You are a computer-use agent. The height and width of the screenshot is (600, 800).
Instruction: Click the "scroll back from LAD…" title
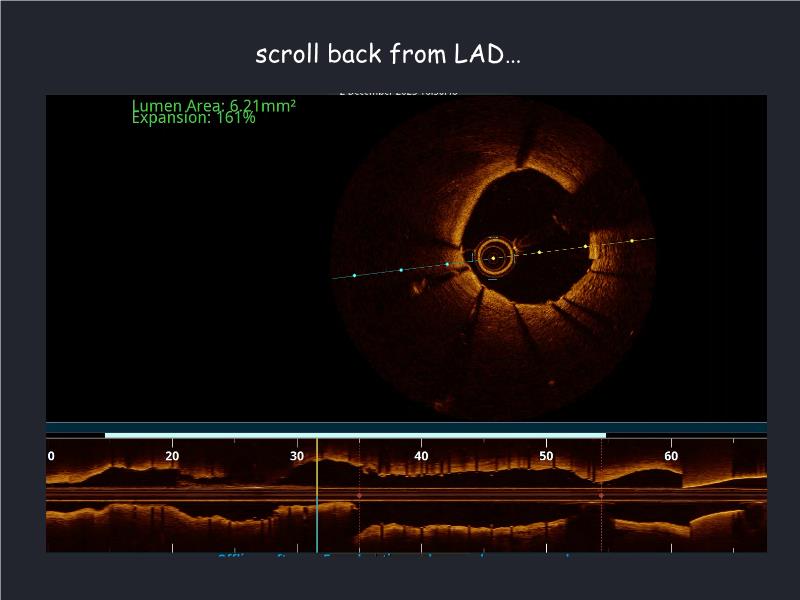[388, 54]
